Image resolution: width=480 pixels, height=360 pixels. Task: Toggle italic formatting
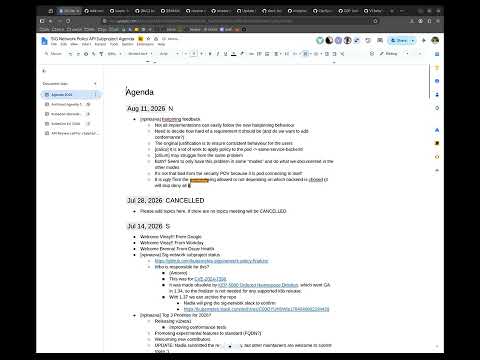pyautogui.click(x=218, y=54)
